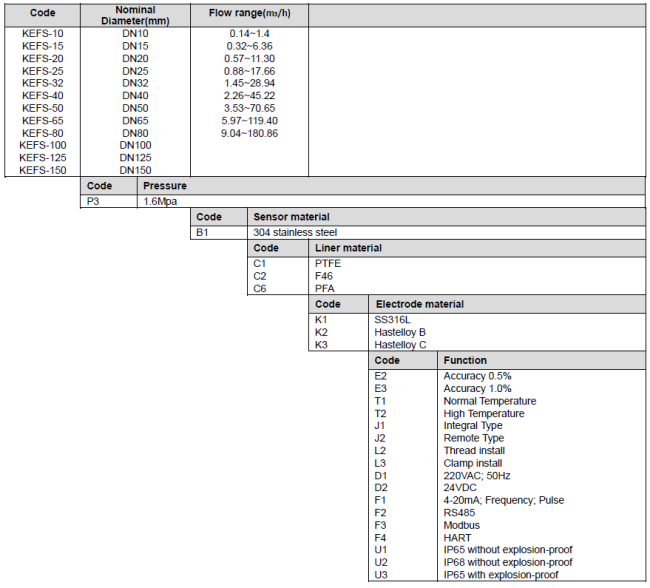Select the 304 stainless steel entry
The width and height of the screenshot is (650, 588).
(295, 232)
